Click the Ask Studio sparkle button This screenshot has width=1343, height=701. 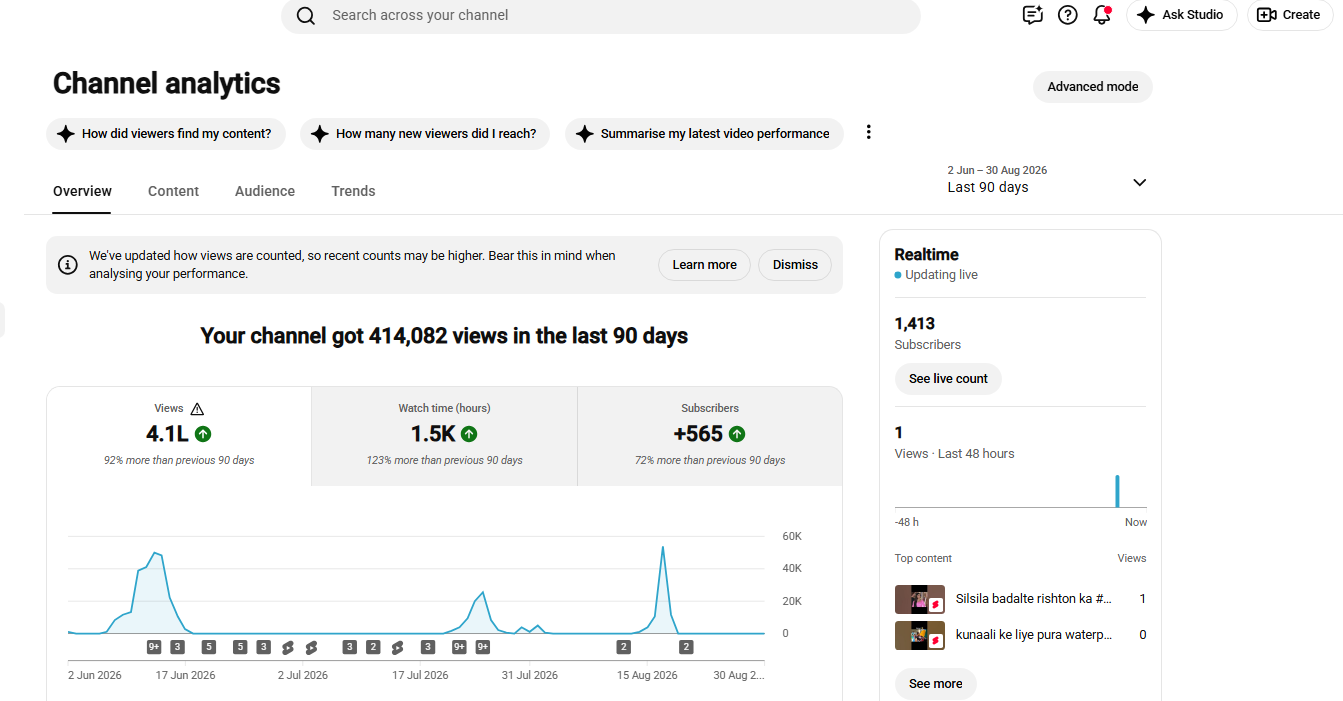(1181, 15)
